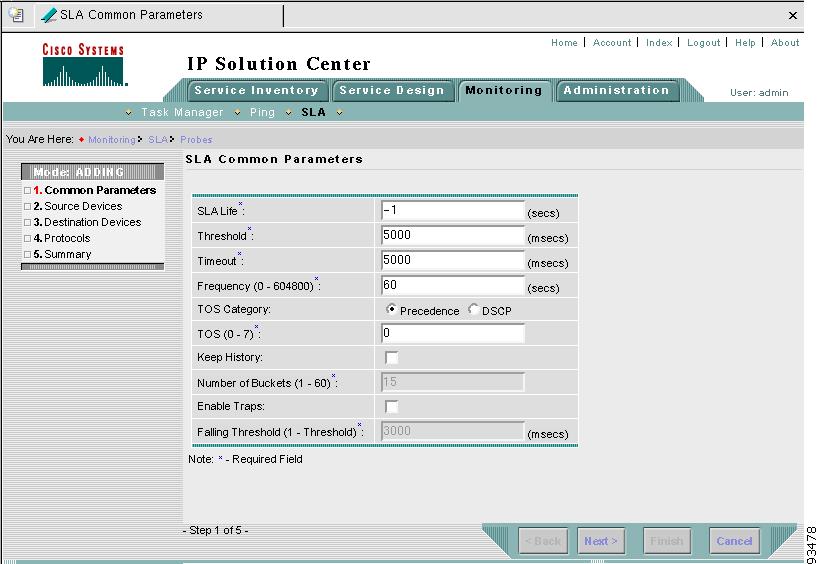Select step 5 Summary
819x564 pixels.
62,255
